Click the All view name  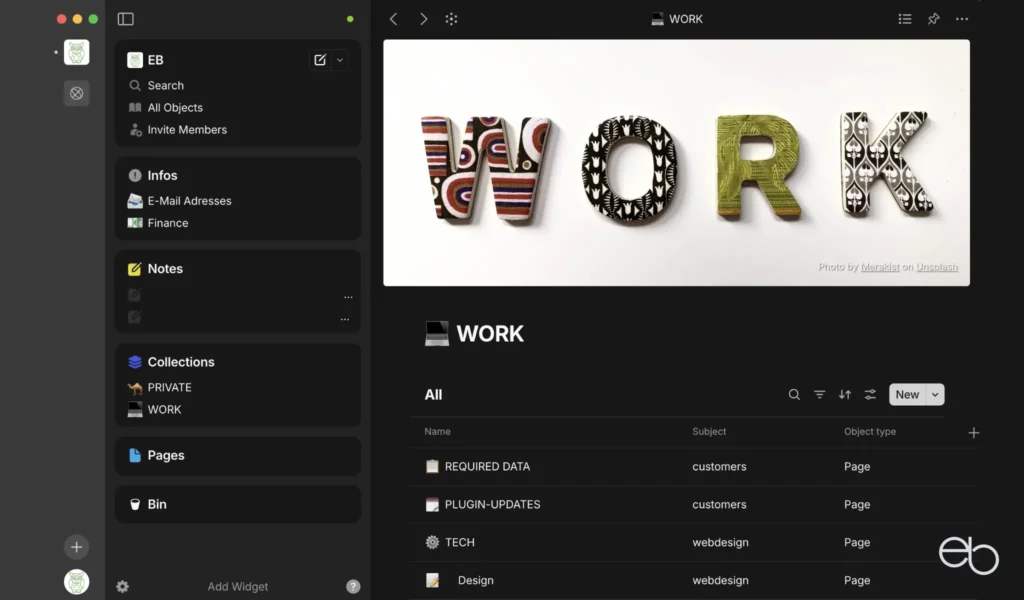coord(433,395)
